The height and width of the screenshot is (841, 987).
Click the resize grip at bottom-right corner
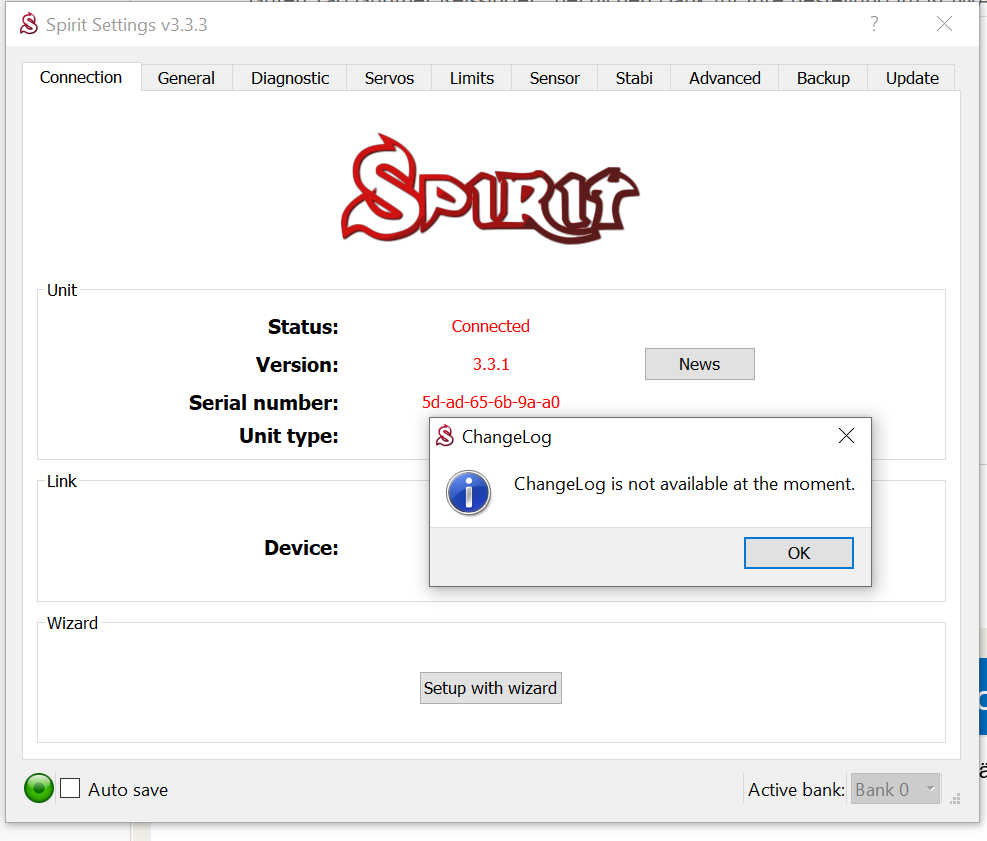tap(955, 799)
